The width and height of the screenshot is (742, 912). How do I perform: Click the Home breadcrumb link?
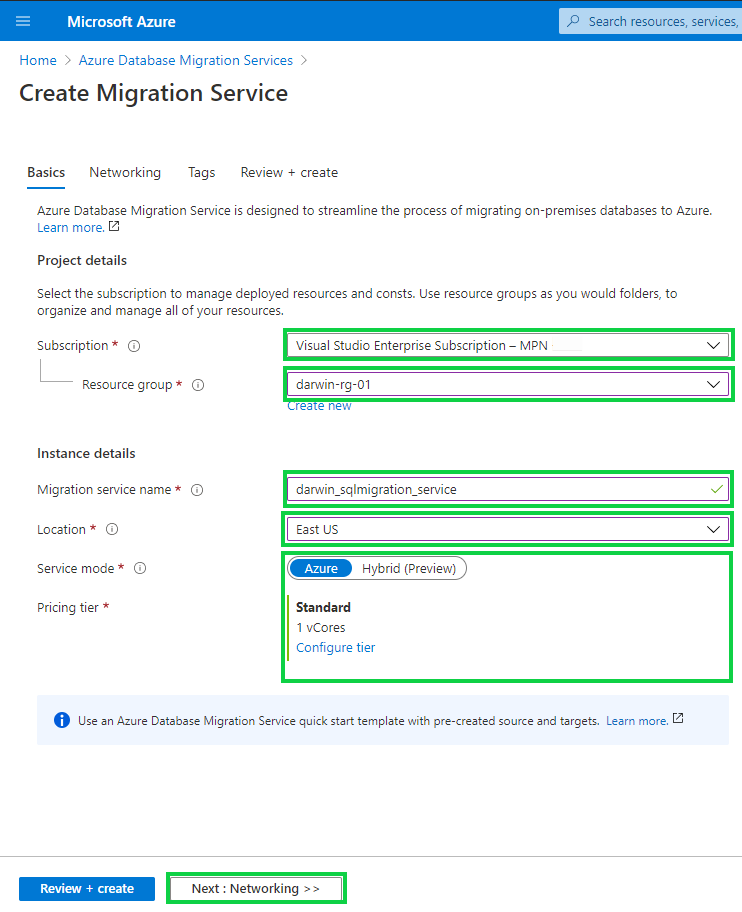tap(38, 60)
